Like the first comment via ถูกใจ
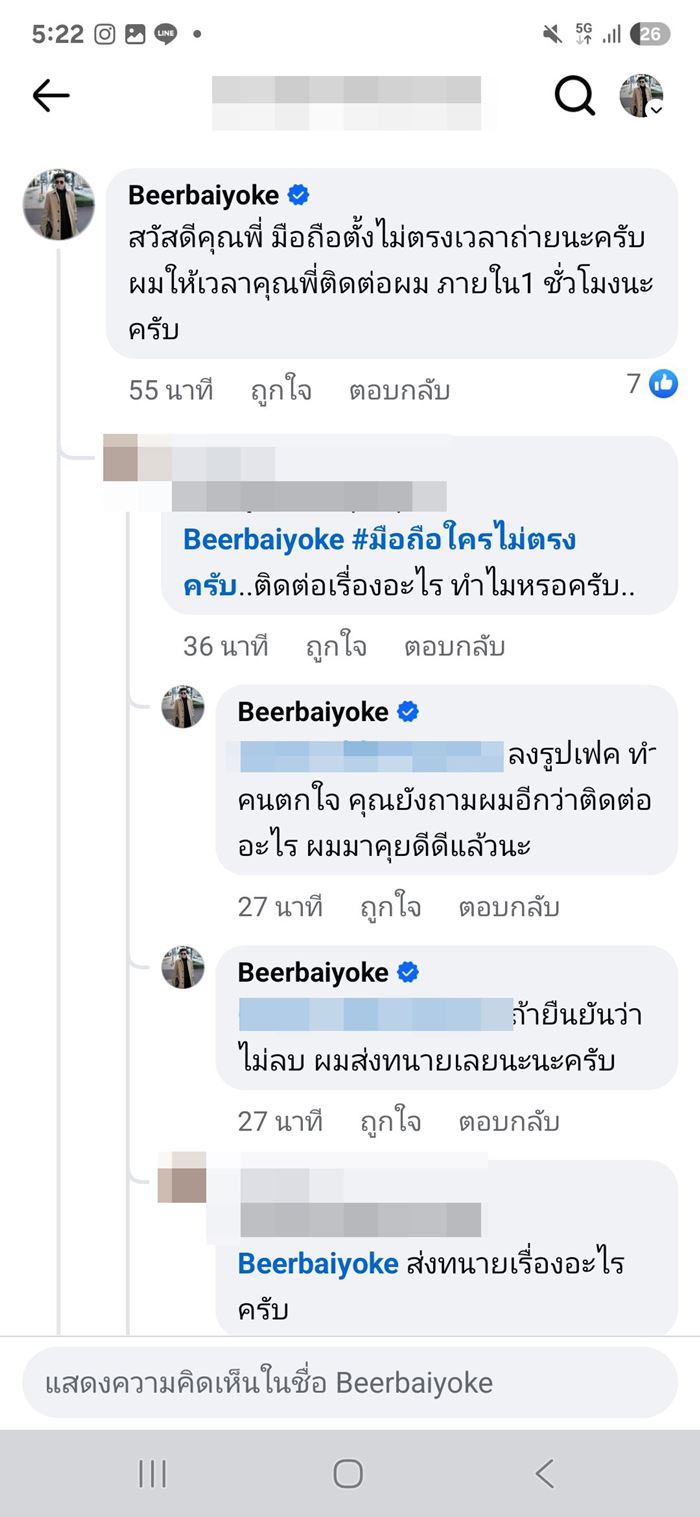The width and height of the screenshot is (700, 1517). point(279,390)
